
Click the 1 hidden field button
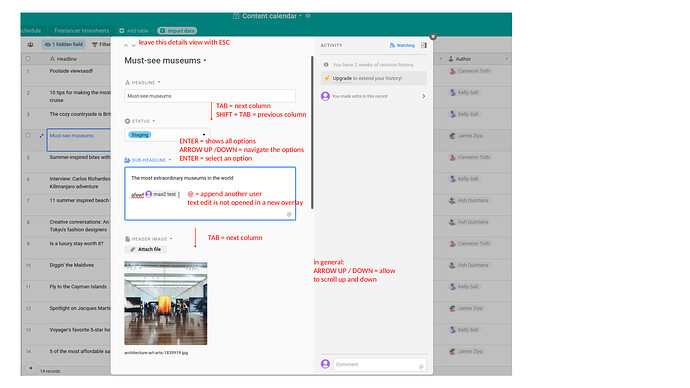(x=64, y=44)
